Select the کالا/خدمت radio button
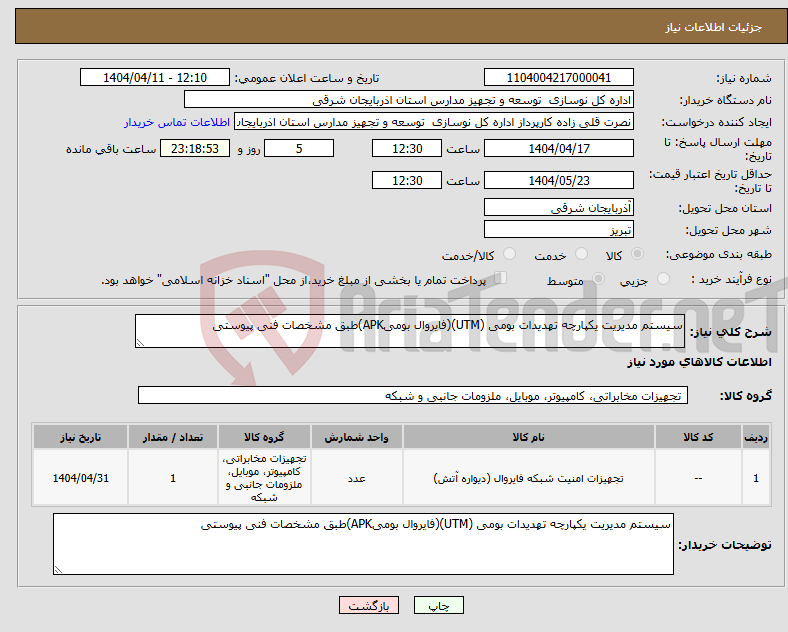Image resolution: width=788 pixels, height=632 pixels. pos(509,254)
